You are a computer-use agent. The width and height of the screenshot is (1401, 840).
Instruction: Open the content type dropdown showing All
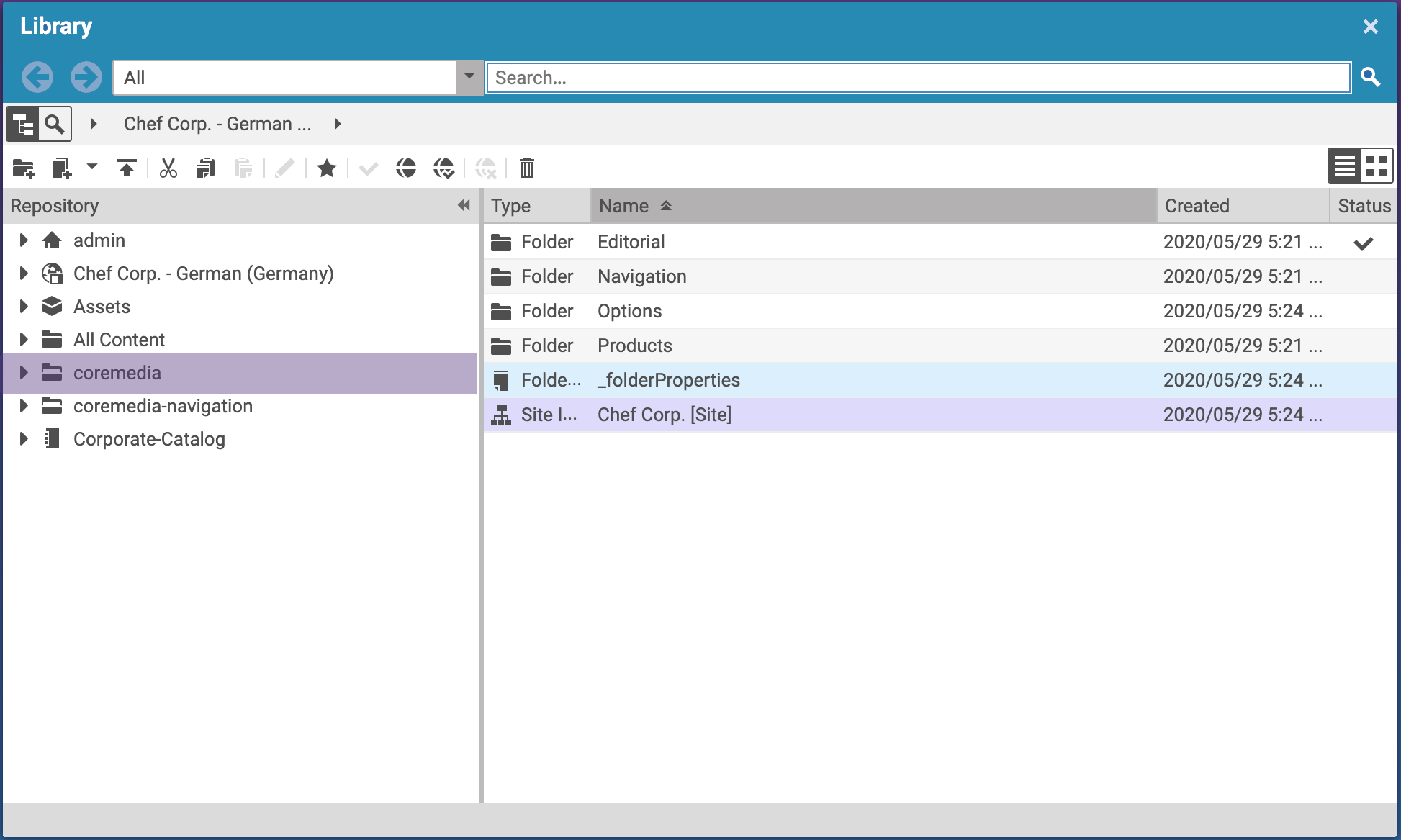click(x=469, y=77)
